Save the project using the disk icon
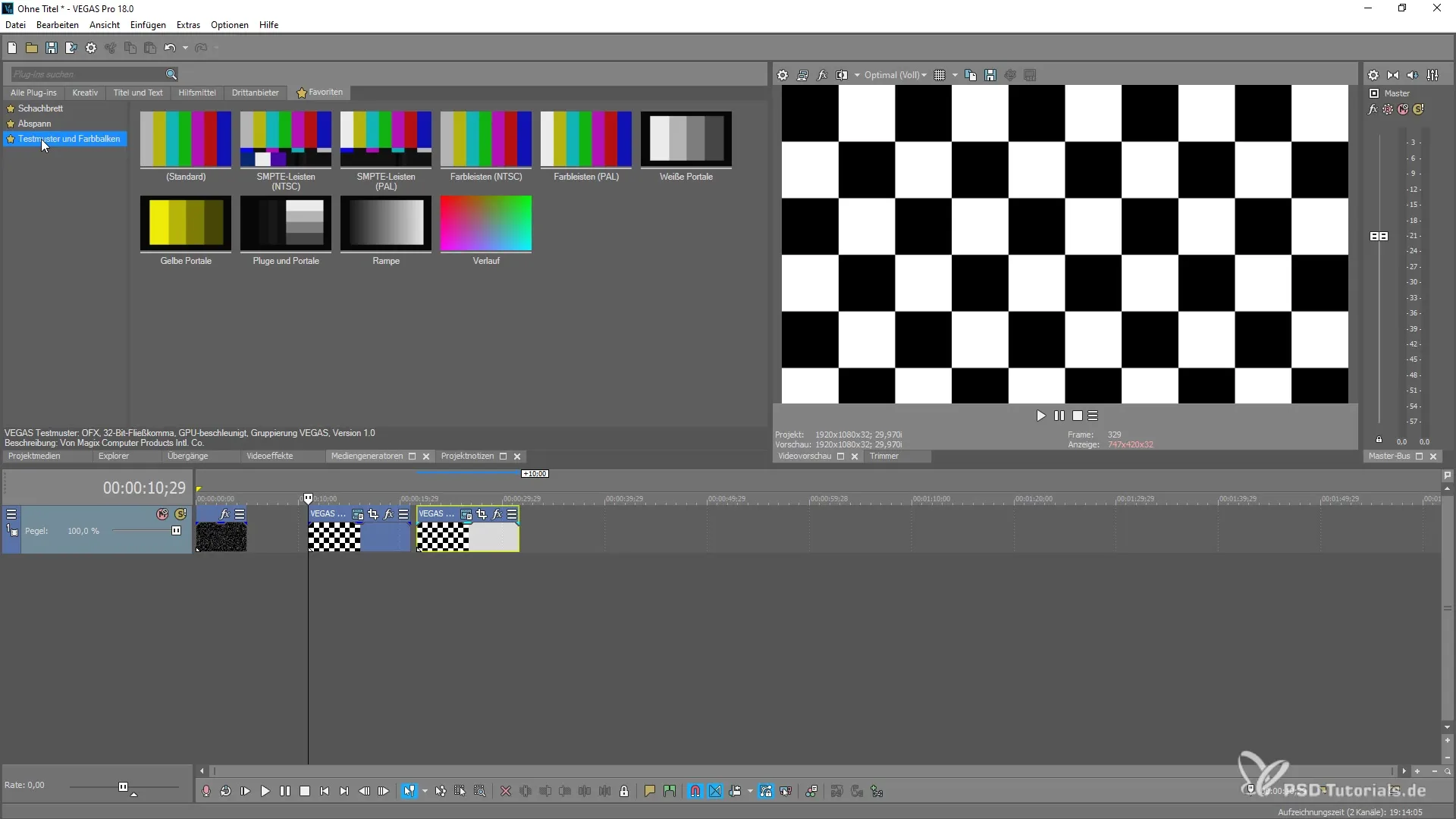Viewport: 1456px width, 819px height. click(52, 48)
